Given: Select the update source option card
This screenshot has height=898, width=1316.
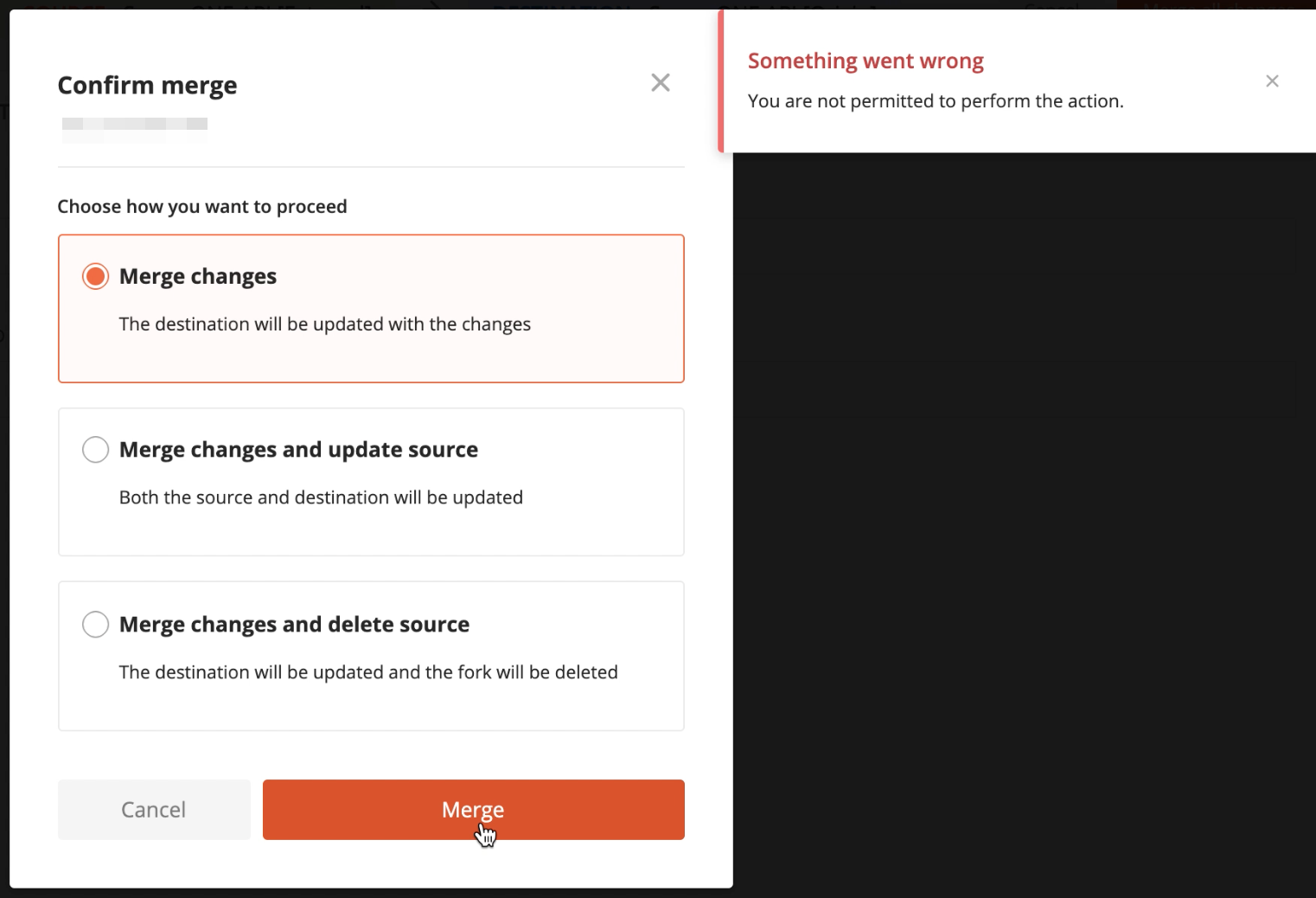Looking at the screenshot, I should click(x=371, y=482).
